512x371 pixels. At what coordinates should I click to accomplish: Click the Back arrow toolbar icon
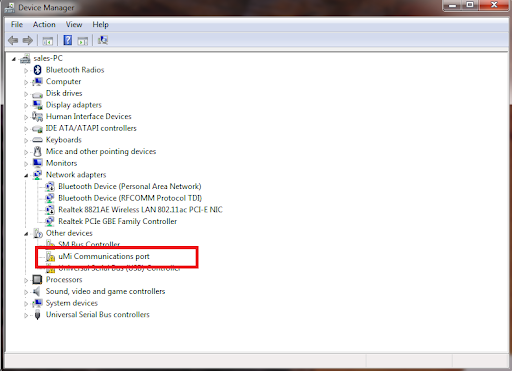(x=13, y=41)
